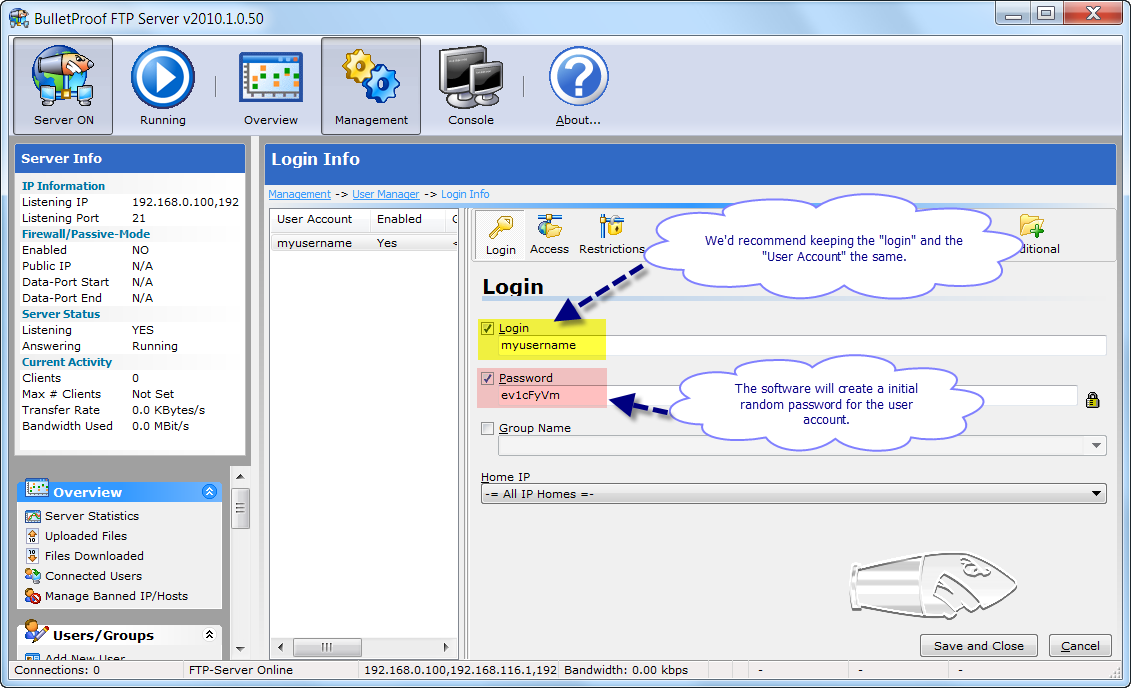
Task: Click the Cancel button
Action: coord(1080,646)
